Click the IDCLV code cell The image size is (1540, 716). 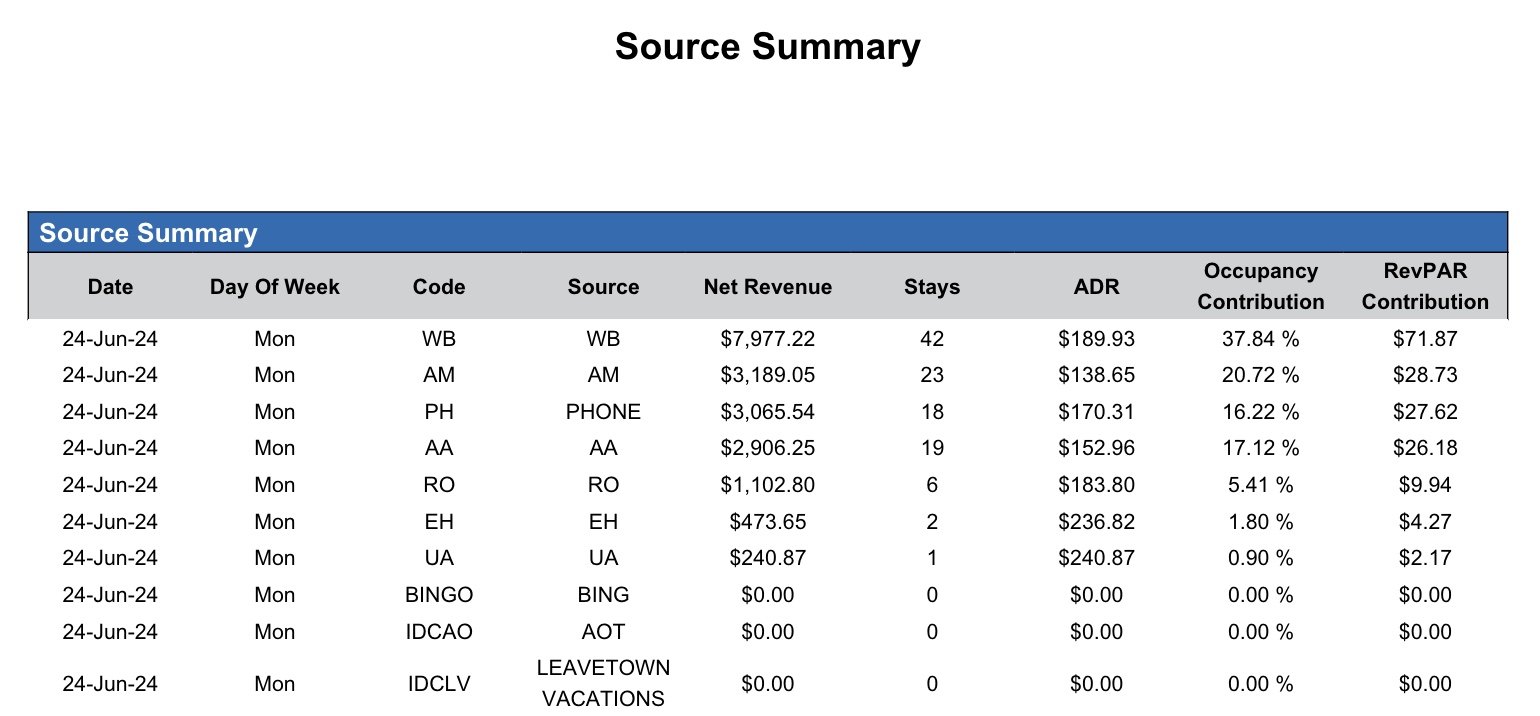[439, 684]
